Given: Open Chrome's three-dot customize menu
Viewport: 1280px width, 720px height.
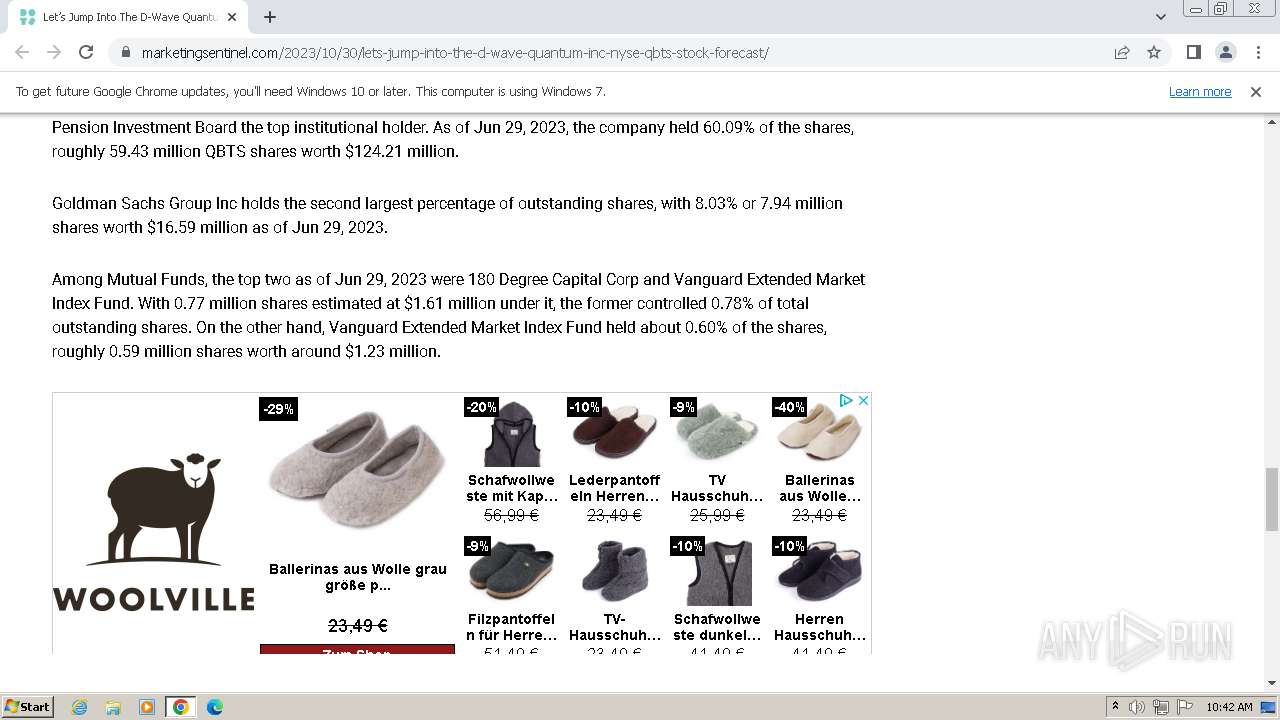Looking at the screenshot, I should tap(1258, 52).
